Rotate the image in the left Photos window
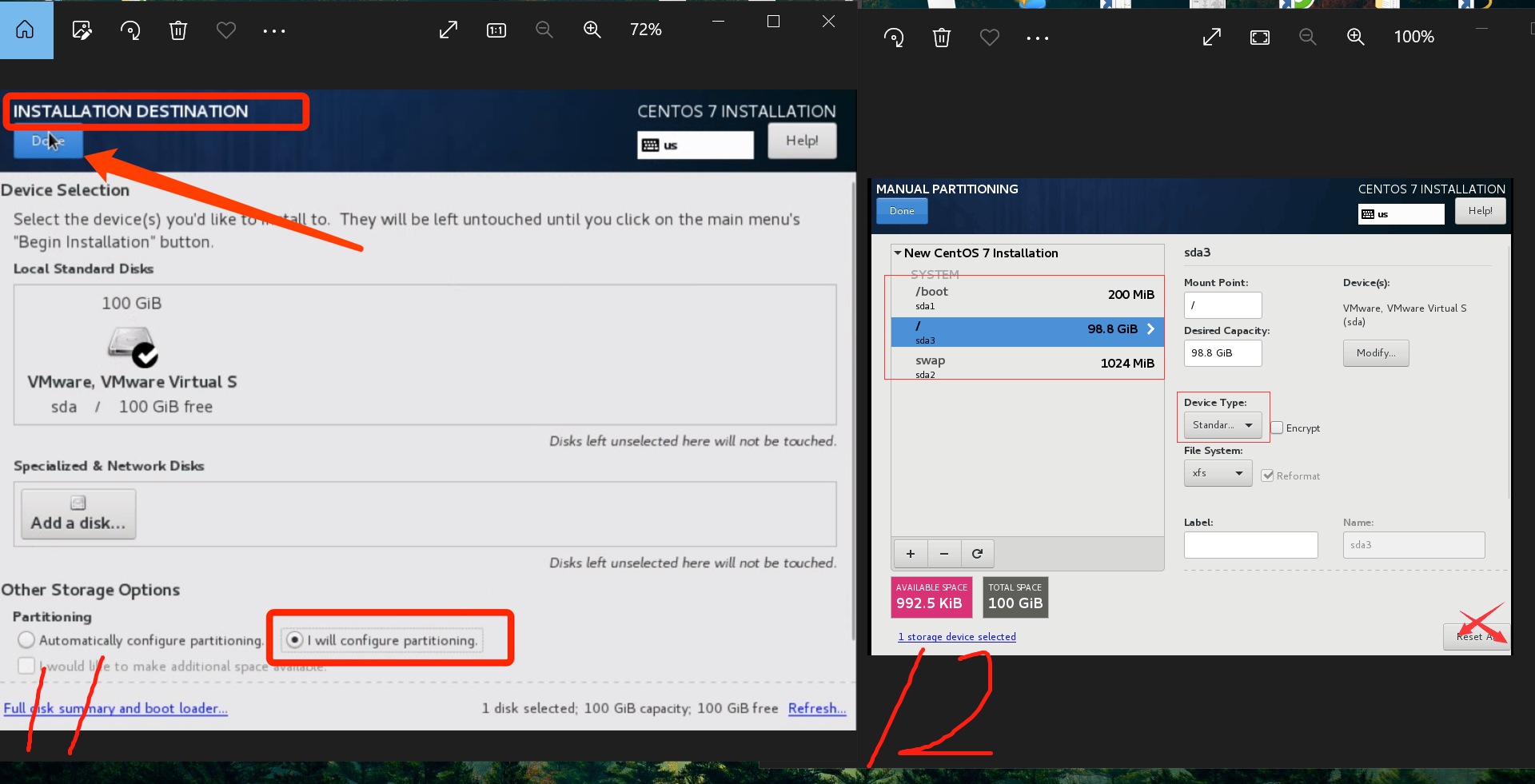Viewport: 1535px width, 784px height. [x=130, y=30]
